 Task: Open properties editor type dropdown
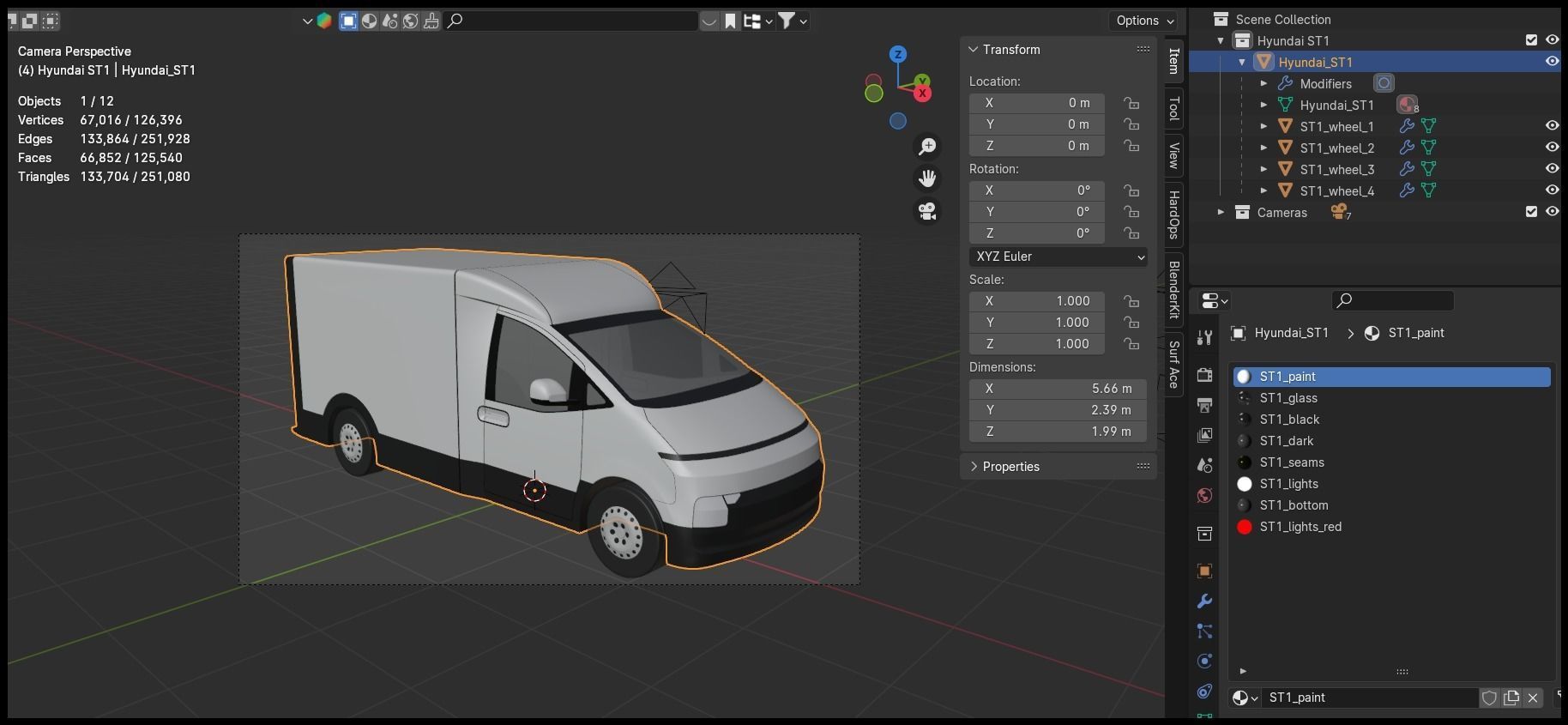coord(1215,301)
